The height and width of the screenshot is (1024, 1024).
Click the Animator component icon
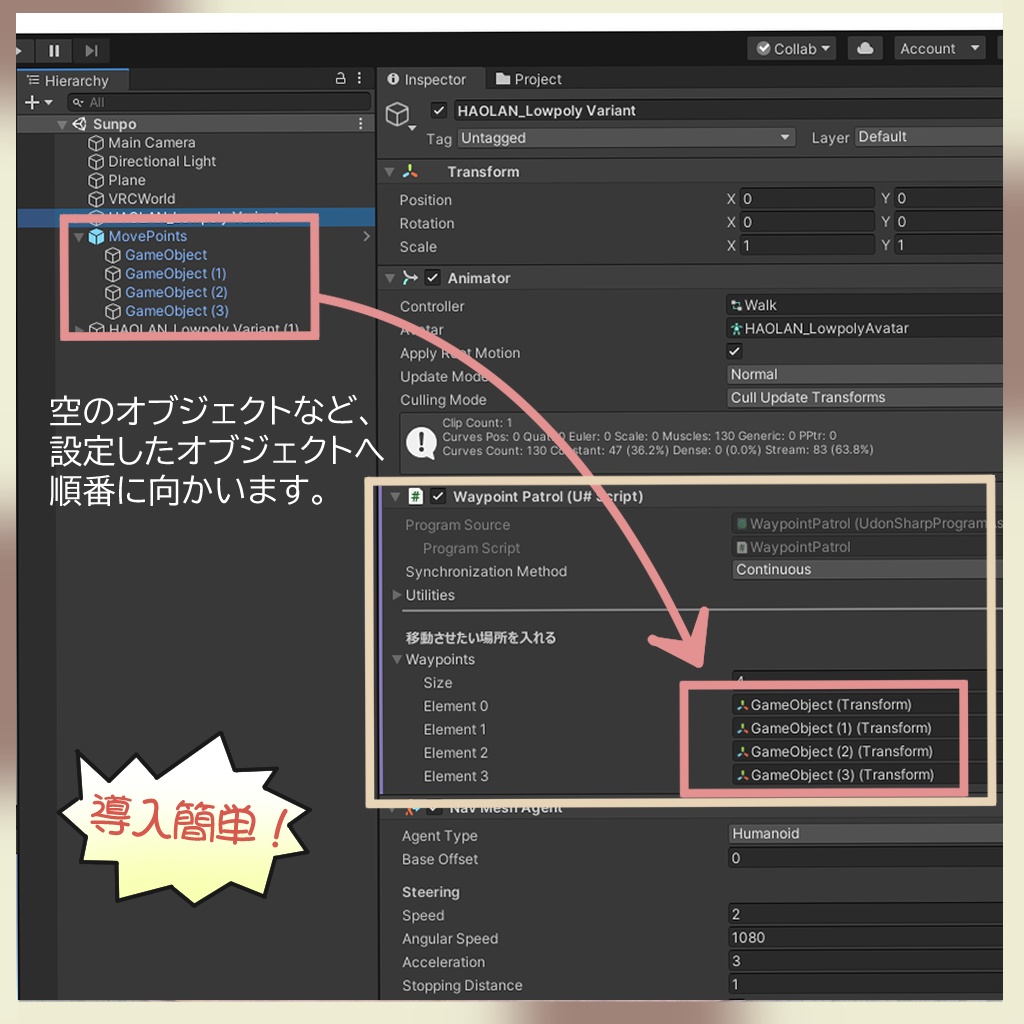[410, 278]
